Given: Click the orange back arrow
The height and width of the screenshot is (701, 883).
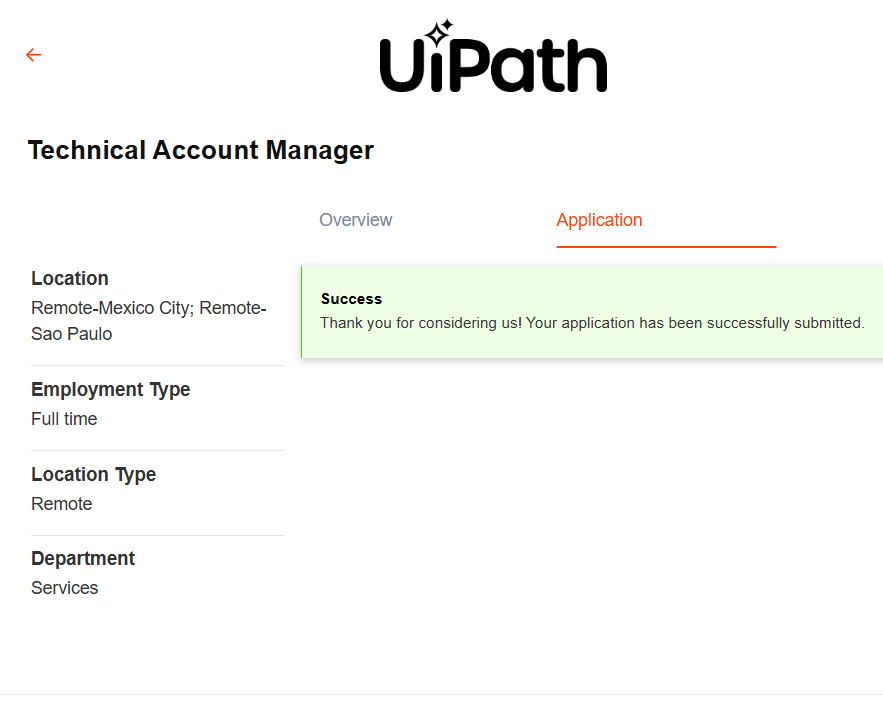Looking at the screenshot, I should pyautogui.click(x=34, y=55).
